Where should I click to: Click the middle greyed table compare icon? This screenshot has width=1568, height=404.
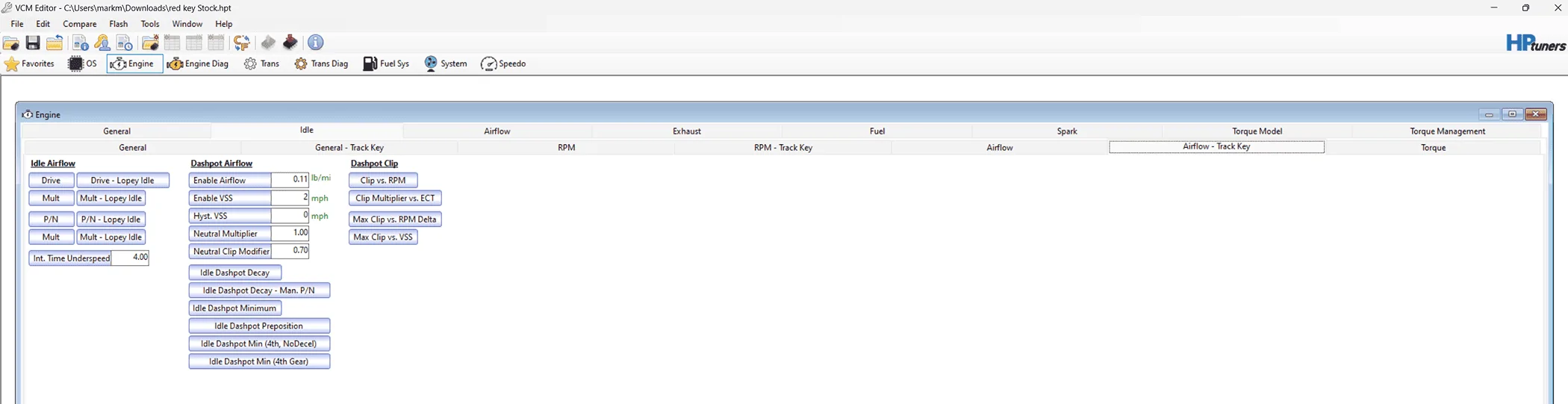[x=194, y=43]
